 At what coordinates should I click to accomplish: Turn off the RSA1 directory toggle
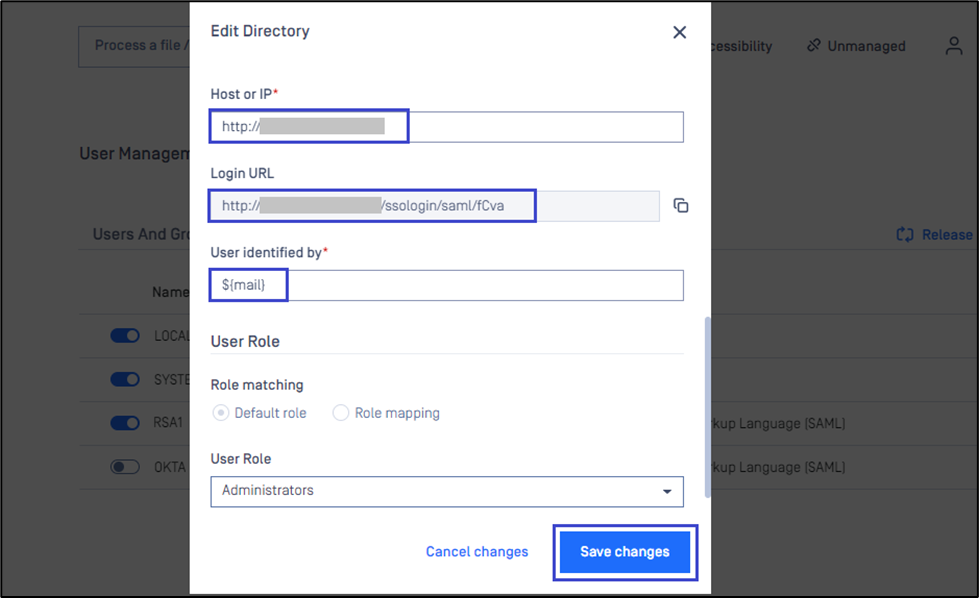click(125, 423)
